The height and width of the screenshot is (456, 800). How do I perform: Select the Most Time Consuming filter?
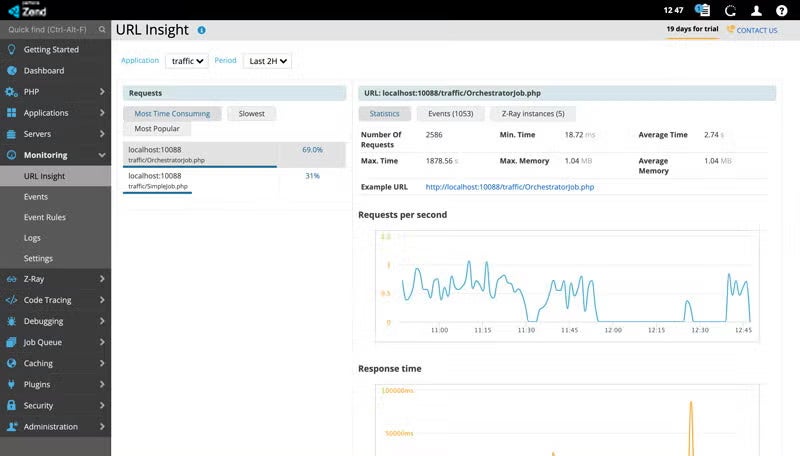pyautogui.click(x=172, y=114)
